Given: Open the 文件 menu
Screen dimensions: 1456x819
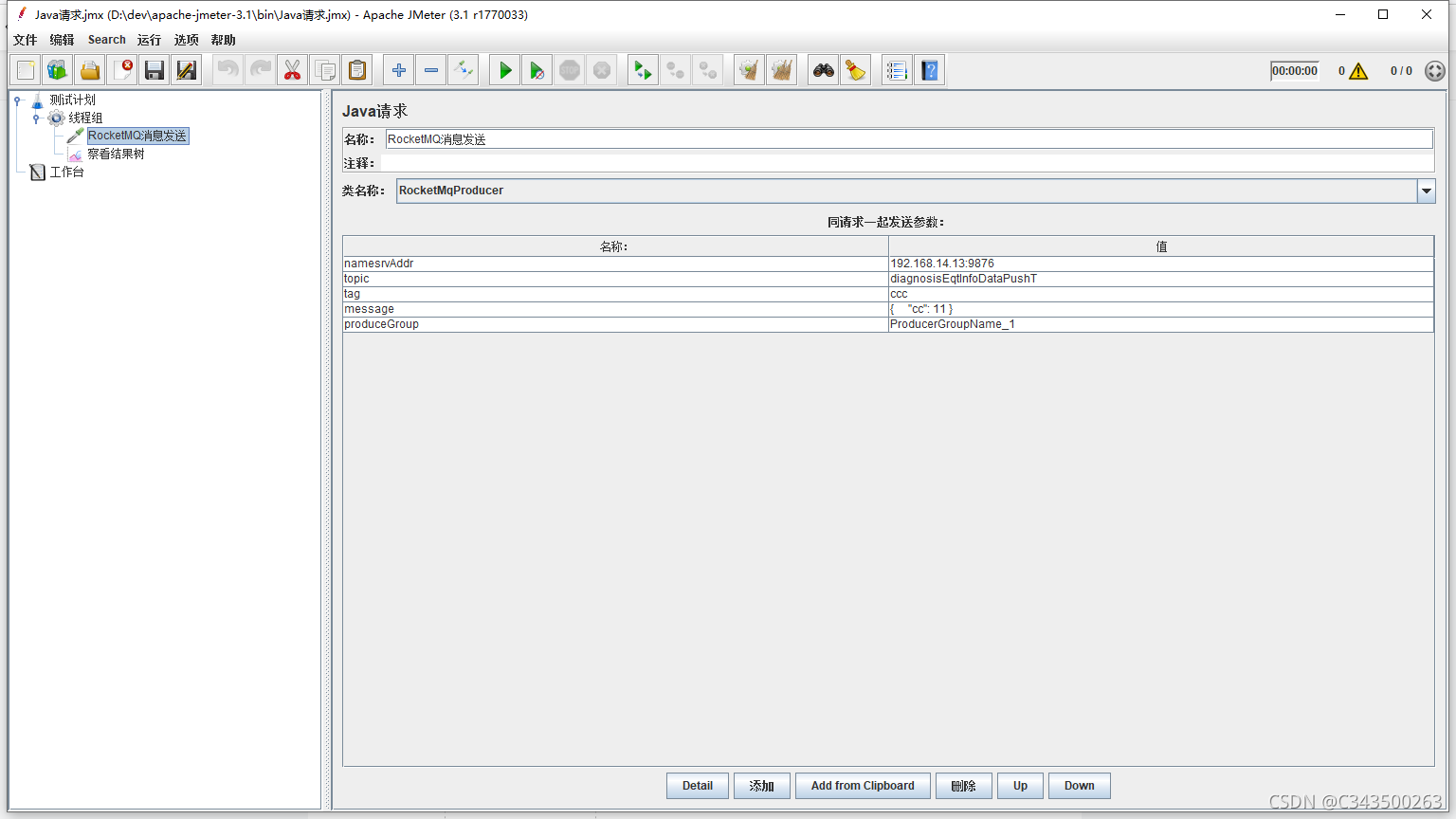Looking at the screenshot, I should click(x=25, y=40).
